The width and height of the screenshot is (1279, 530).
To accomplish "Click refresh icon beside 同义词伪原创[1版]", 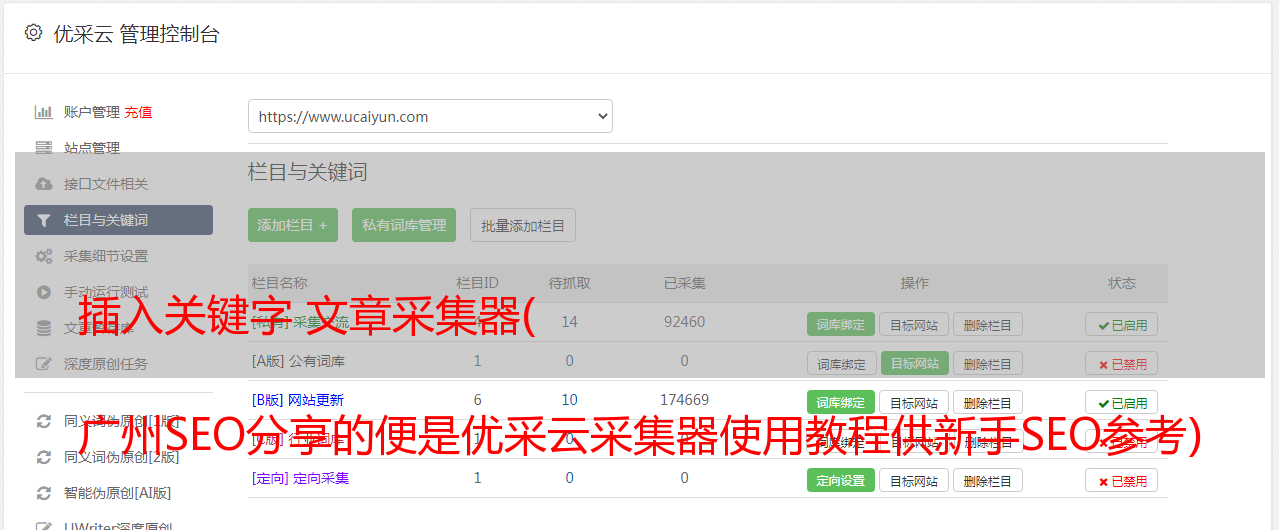I will (x=44, y=421).
